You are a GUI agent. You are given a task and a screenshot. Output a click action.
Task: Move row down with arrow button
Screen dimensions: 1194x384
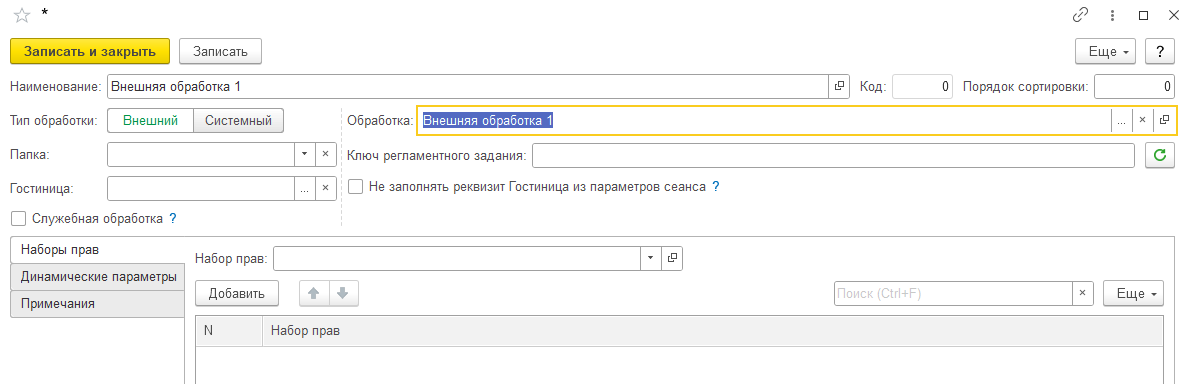click(343, 293)
